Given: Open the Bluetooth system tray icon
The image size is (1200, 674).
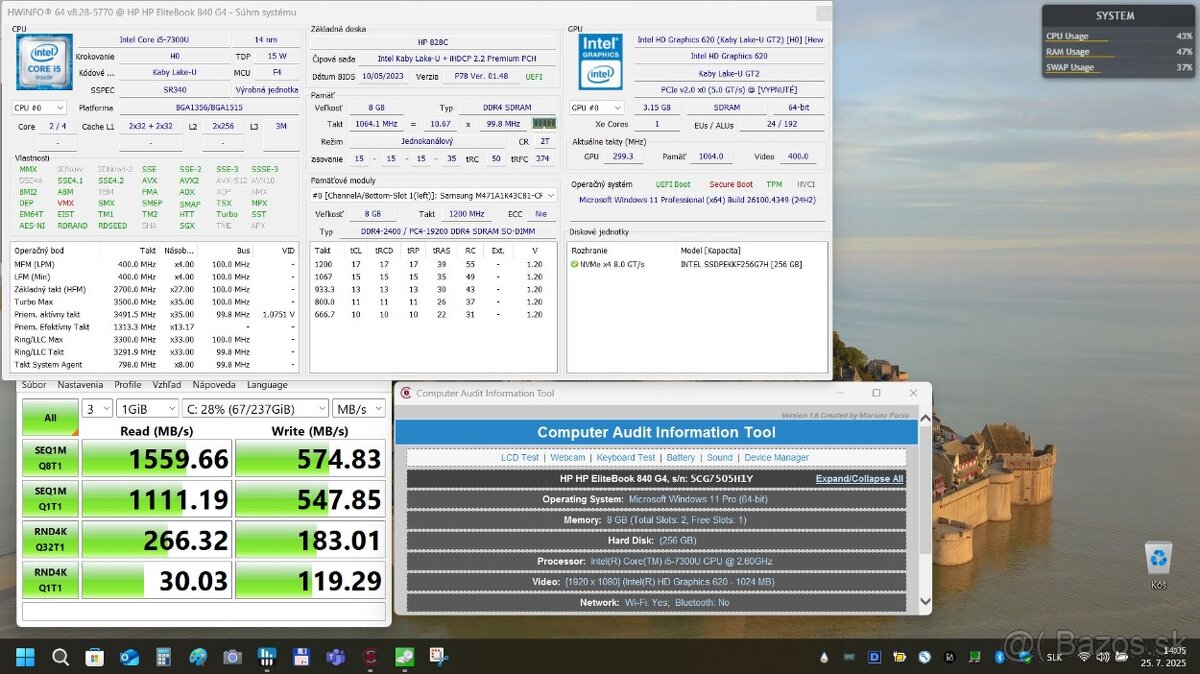Looking at the screenshot, I should click(999, 657).
